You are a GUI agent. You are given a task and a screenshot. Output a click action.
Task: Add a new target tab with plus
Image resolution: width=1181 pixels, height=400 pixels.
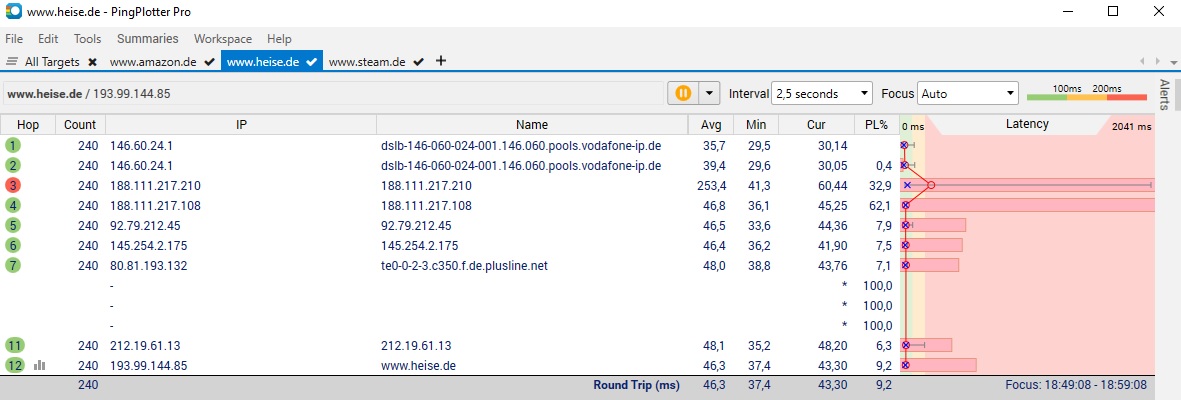(441, 61)
